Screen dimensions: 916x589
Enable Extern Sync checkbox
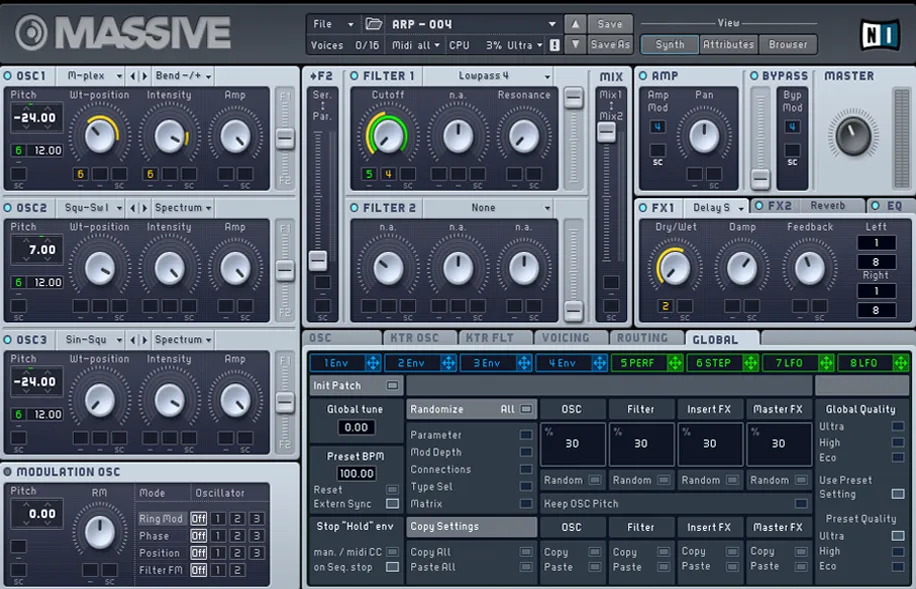click(x=393, y=504)
